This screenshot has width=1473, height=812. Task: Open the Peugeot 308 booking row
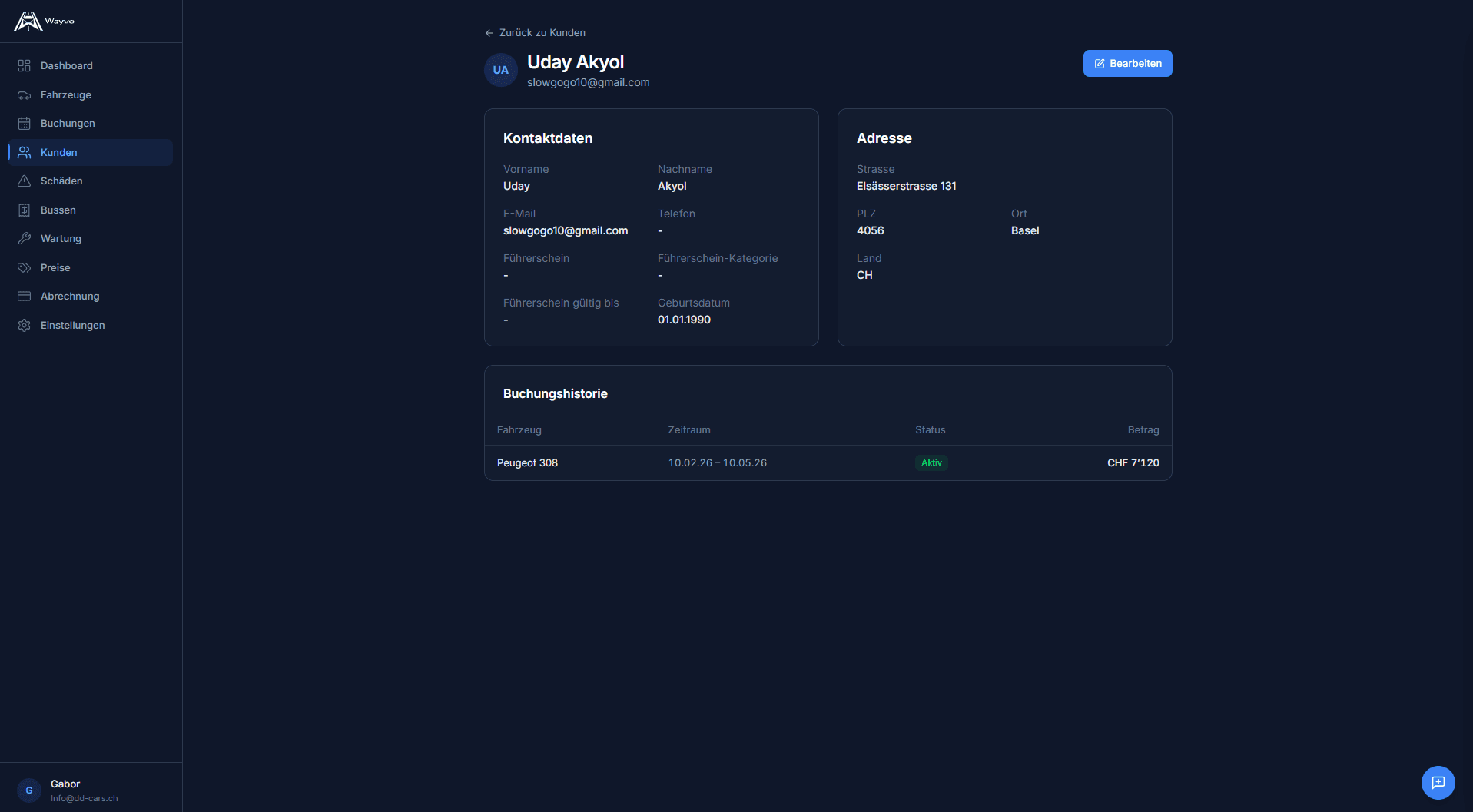(x=527, y=463)
